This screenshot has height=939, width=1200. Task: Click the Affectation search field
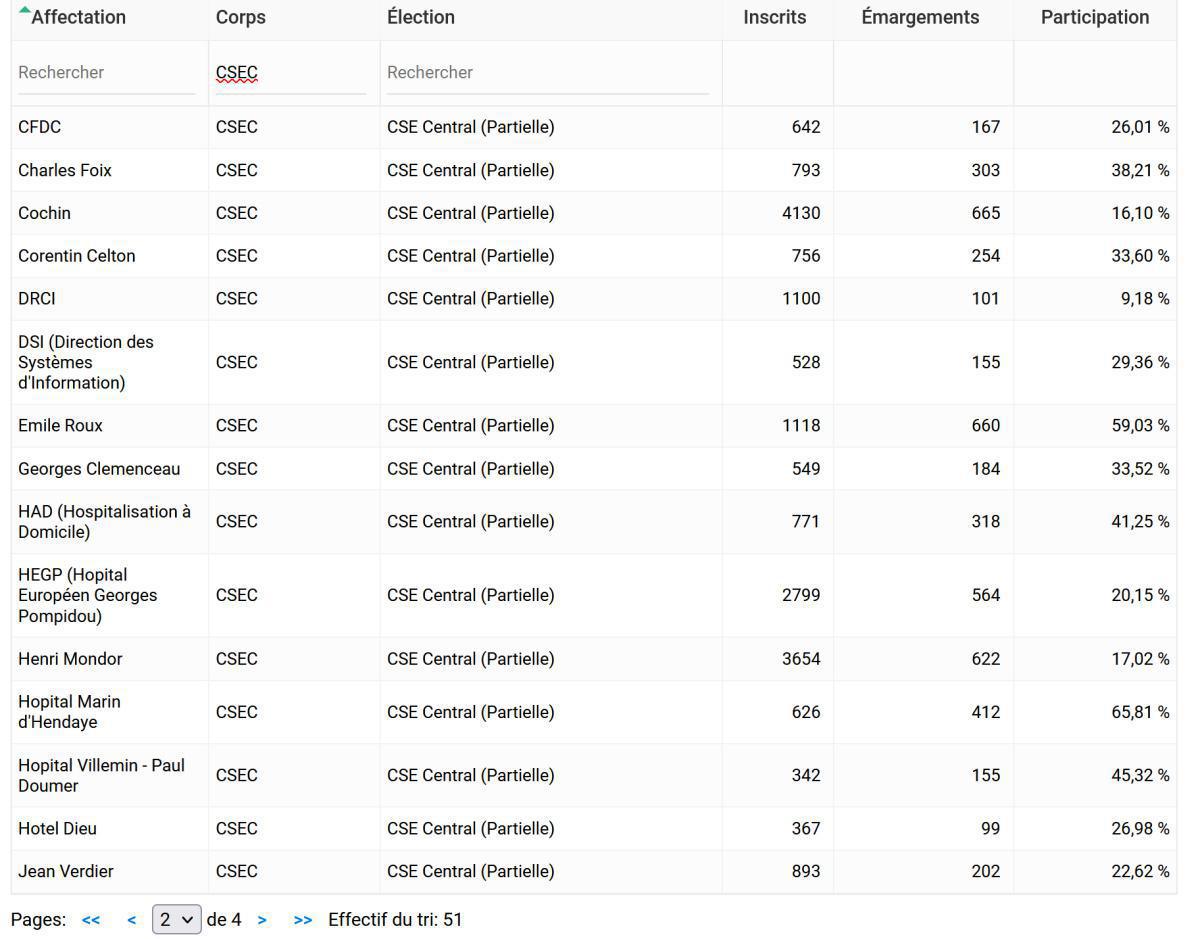(106, 73)
